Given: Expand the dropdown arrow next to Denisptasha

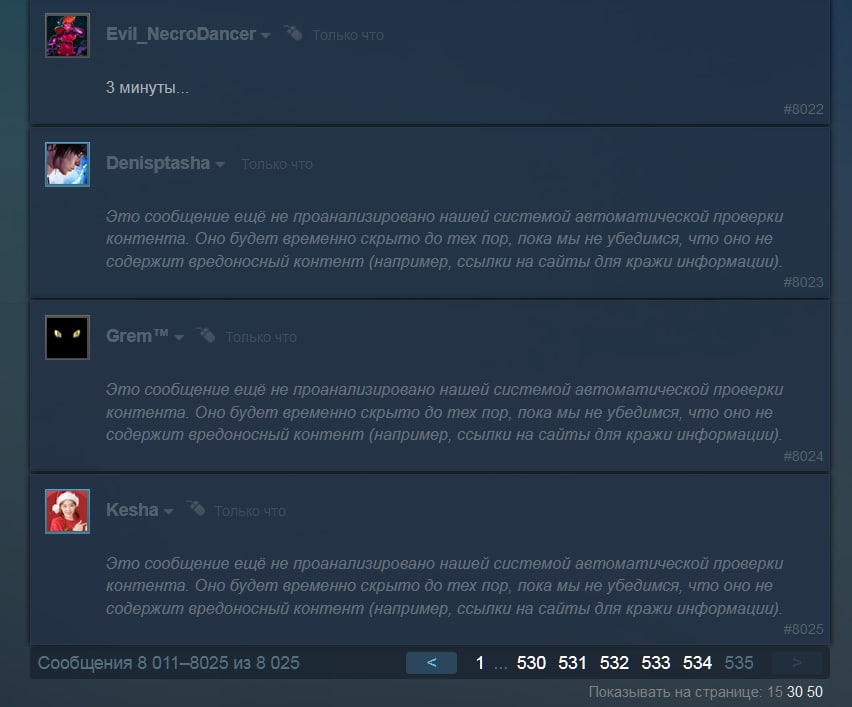Looking at the screenshot, I should 220,165.
